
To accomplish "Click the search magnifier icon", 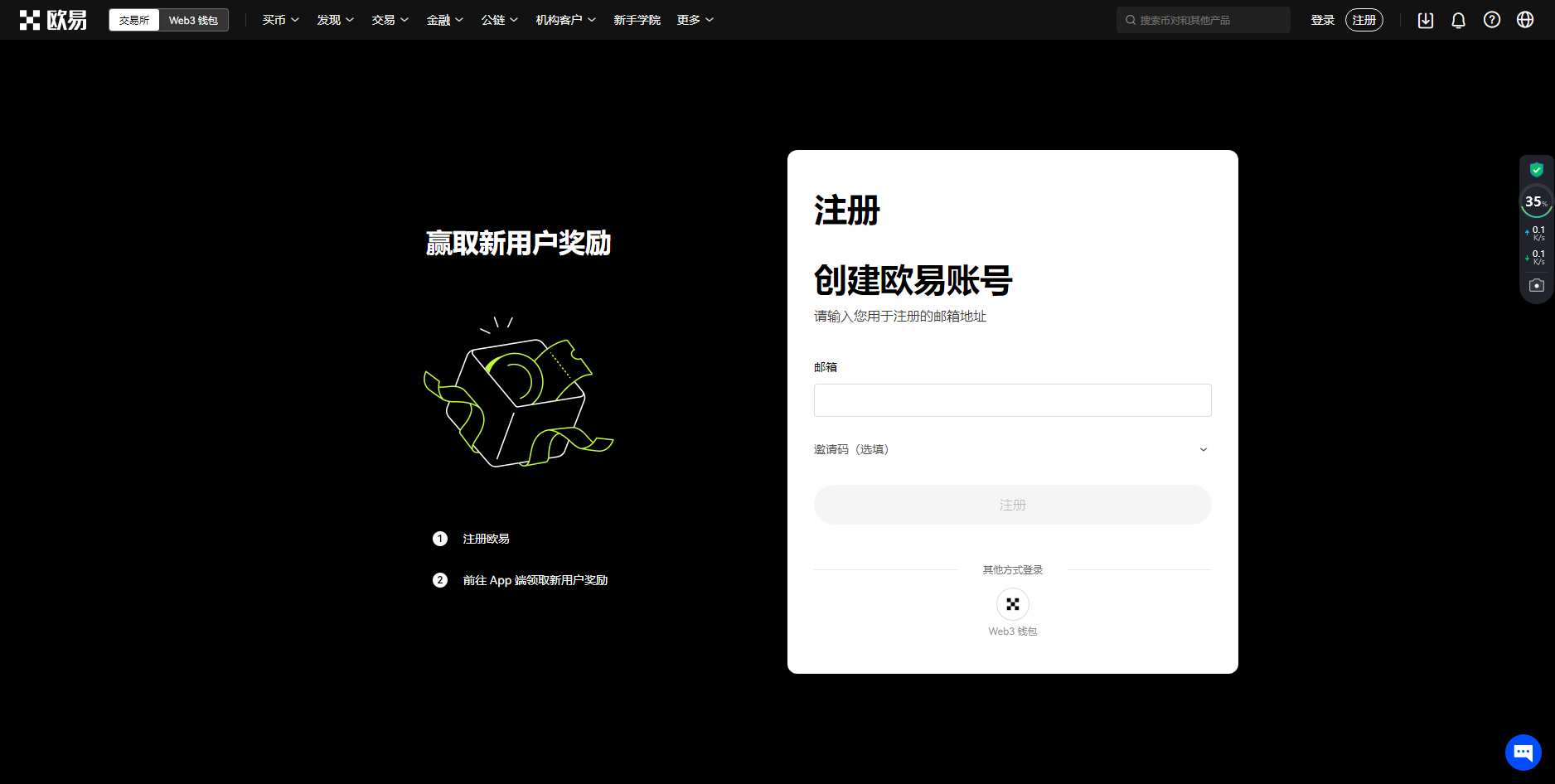I will click(x=1131, y=20).
